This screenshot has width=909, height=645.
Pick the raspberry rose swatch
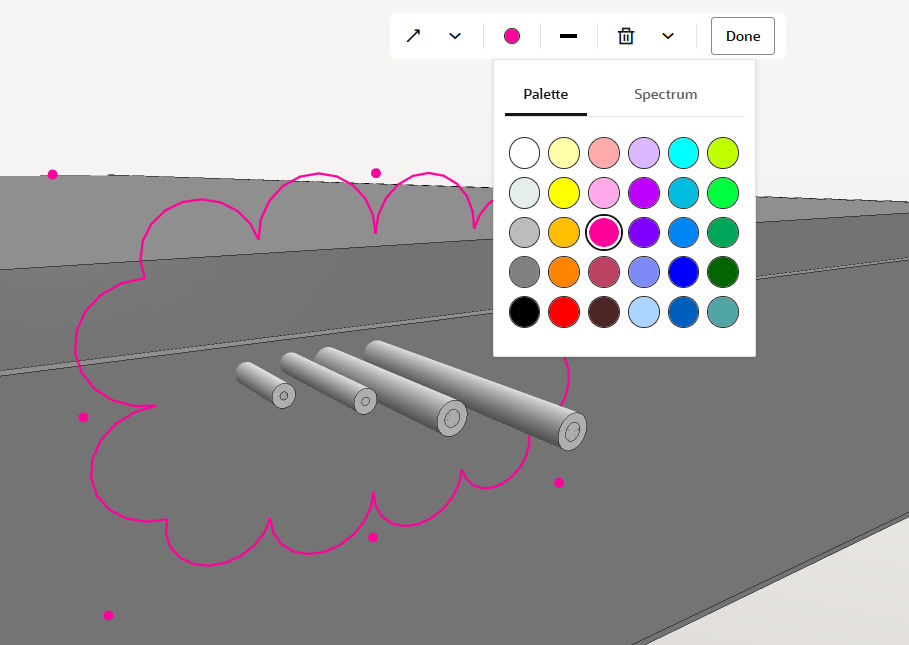(604, 272)
